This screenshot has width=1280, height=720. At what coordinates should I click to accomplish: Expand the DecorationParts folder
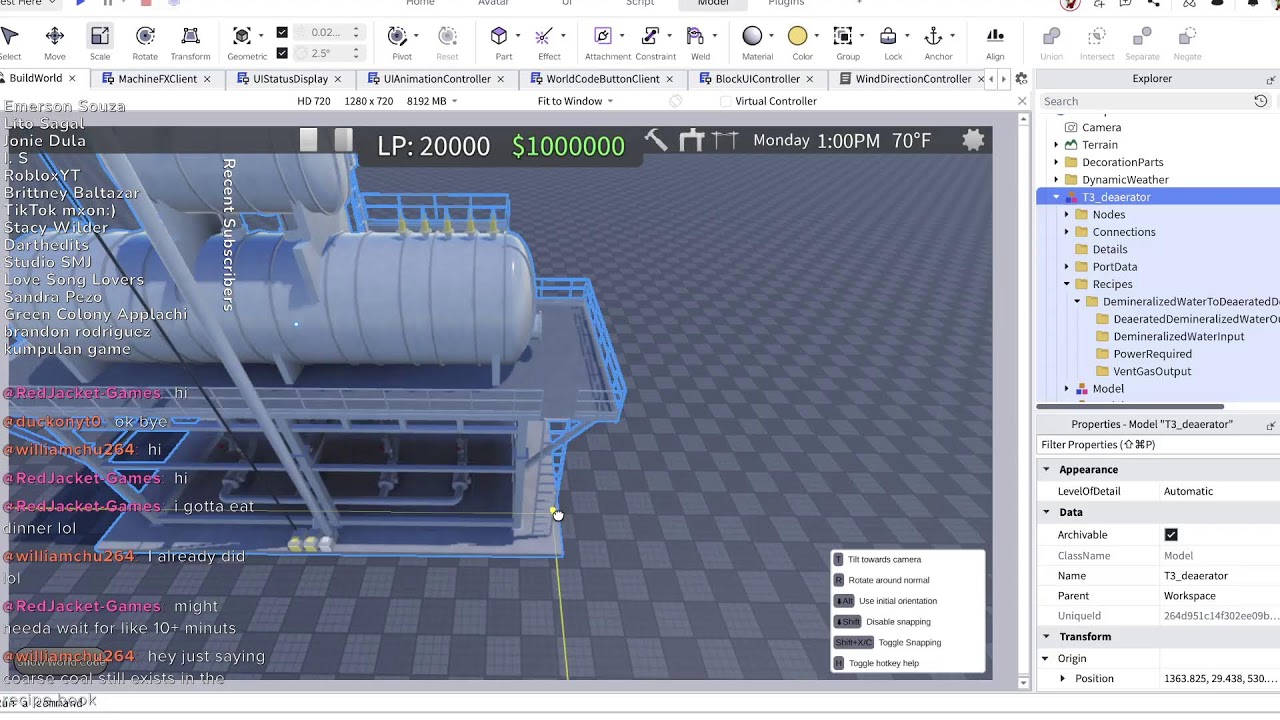[x=1056, y=162]
